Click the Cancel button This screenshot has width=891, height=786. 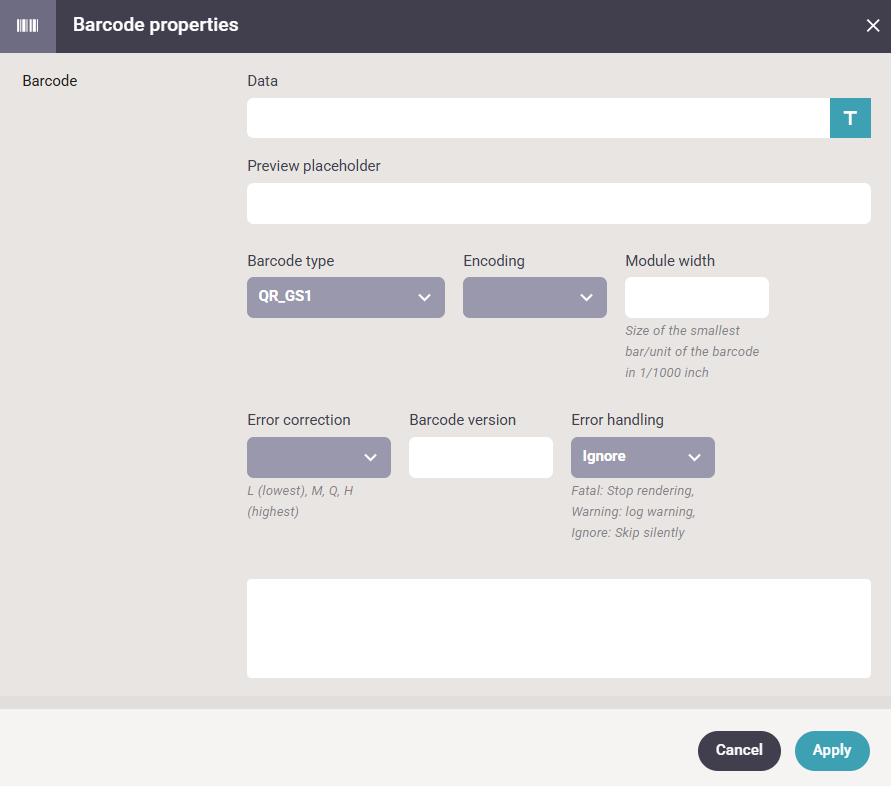click(739, 750)
